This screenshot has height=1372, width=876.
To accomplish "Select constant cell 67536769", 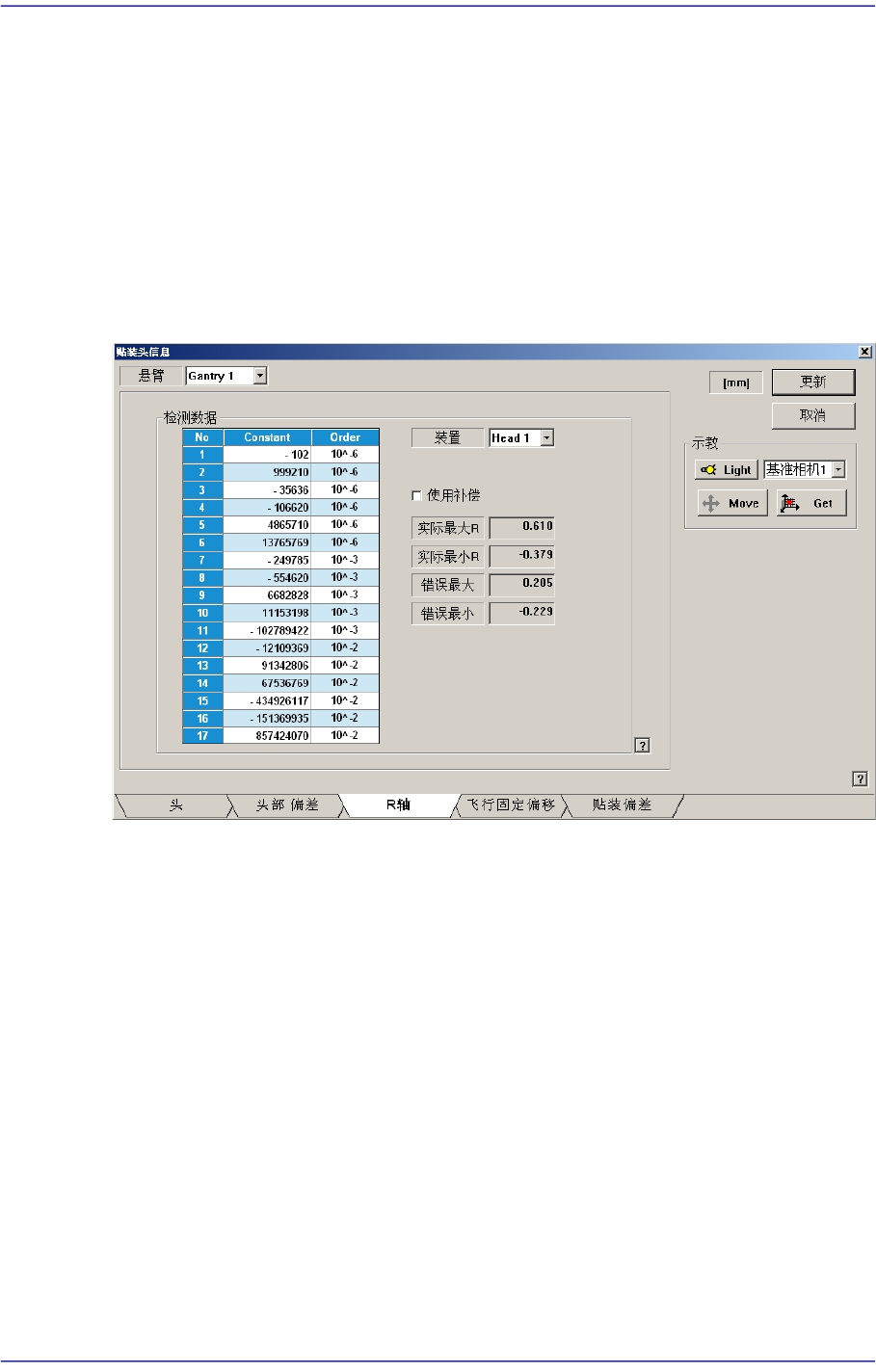I will click(267, 683).
